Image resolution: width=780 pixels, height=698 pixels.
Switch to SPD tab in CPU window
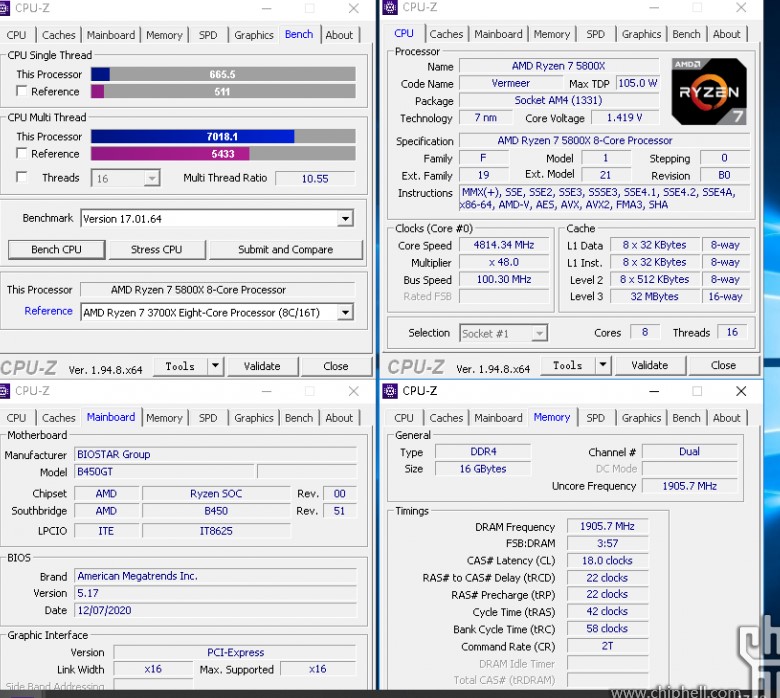click(595, 34)
